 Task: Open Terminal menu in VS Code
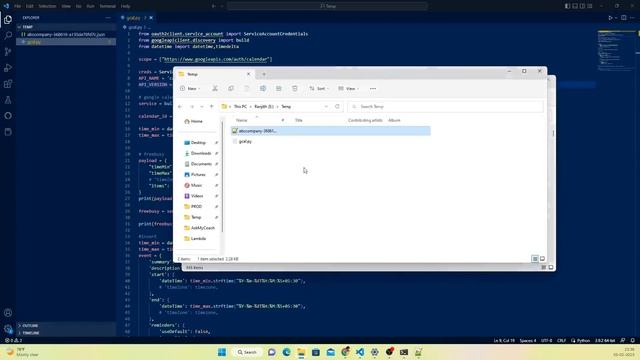point(108,6)
